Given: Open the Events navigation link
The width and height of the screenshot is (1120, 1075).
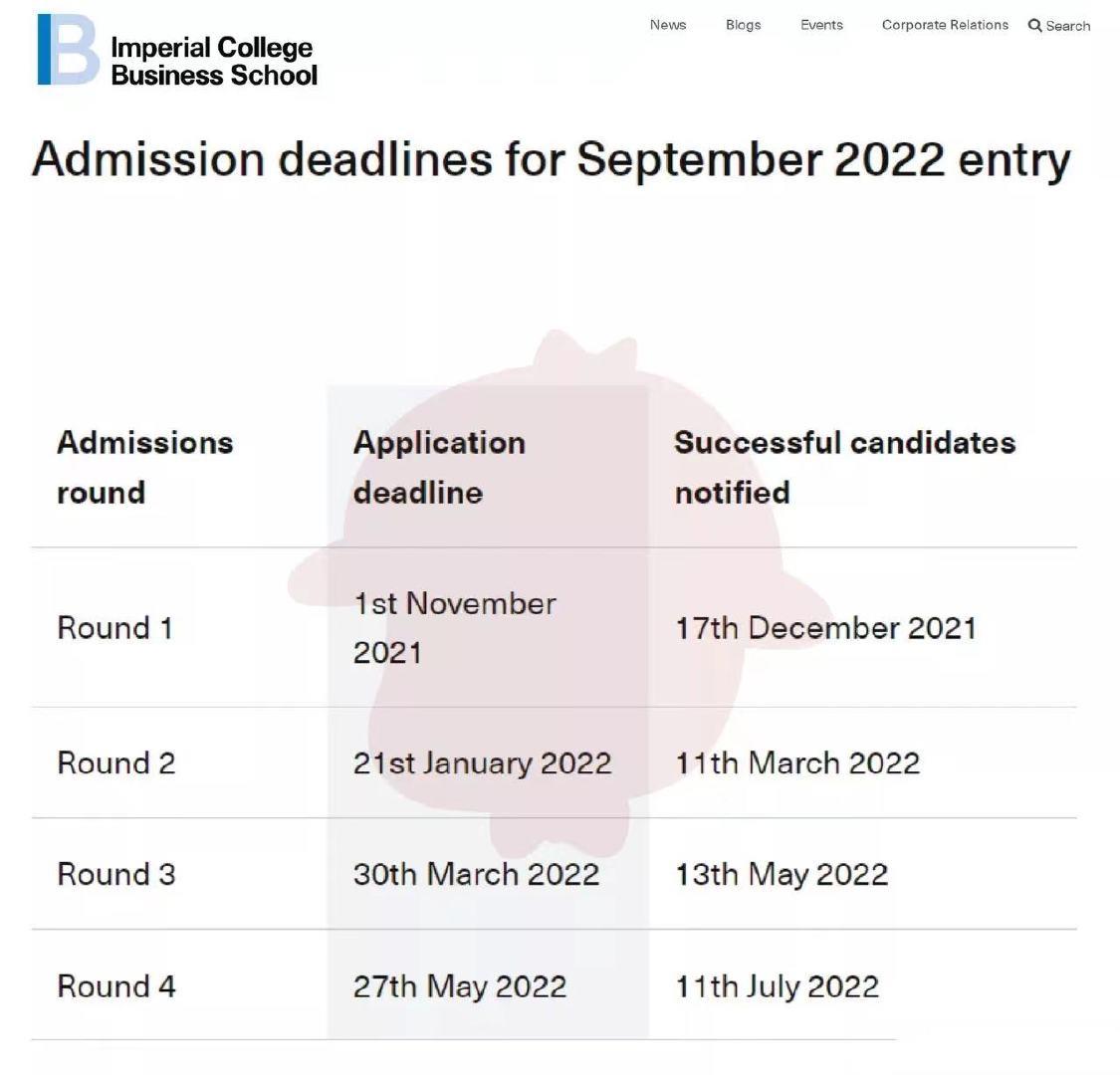Looking at the screenshot, I should pos(821,25).
